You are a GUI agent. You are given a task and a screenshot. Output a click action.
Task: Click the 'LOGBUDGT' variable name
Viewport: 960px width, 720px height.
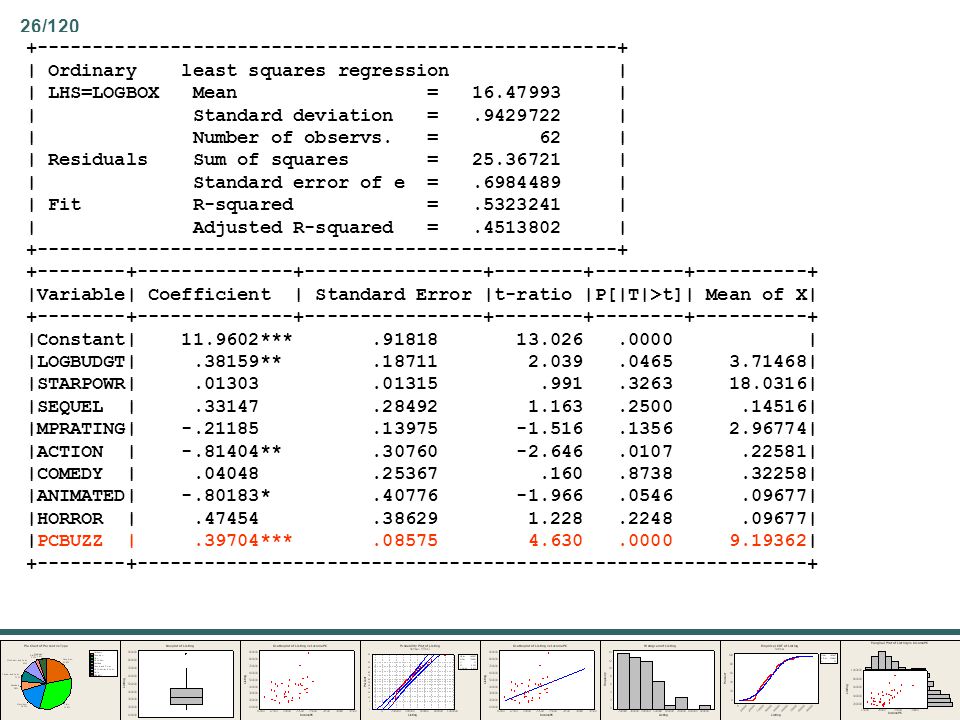click(81, 362)
